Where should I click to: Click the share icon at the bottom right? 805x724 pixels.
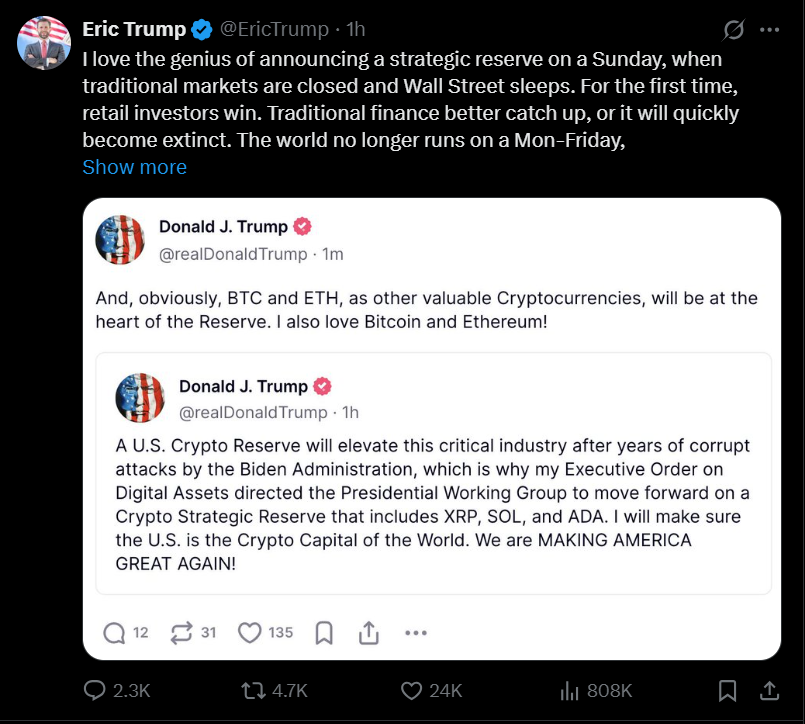click(x=769, y=690)
